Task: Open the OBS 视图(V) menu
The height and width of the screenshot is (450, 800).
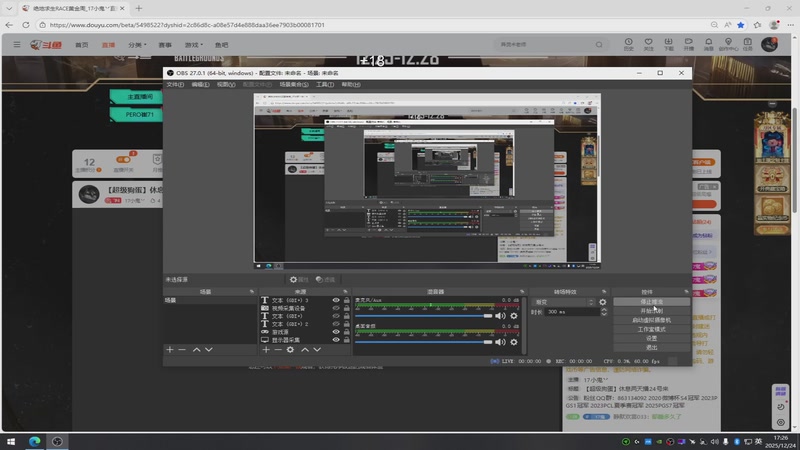Action: [x=226, y=85]
